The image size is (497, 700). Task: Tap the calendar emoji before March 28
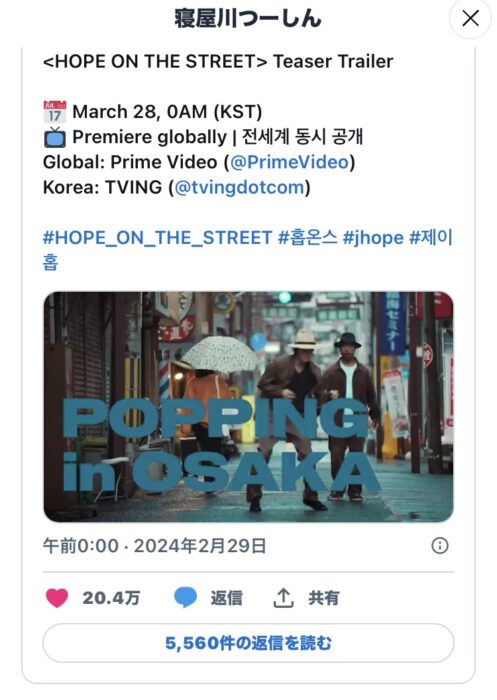55,112
